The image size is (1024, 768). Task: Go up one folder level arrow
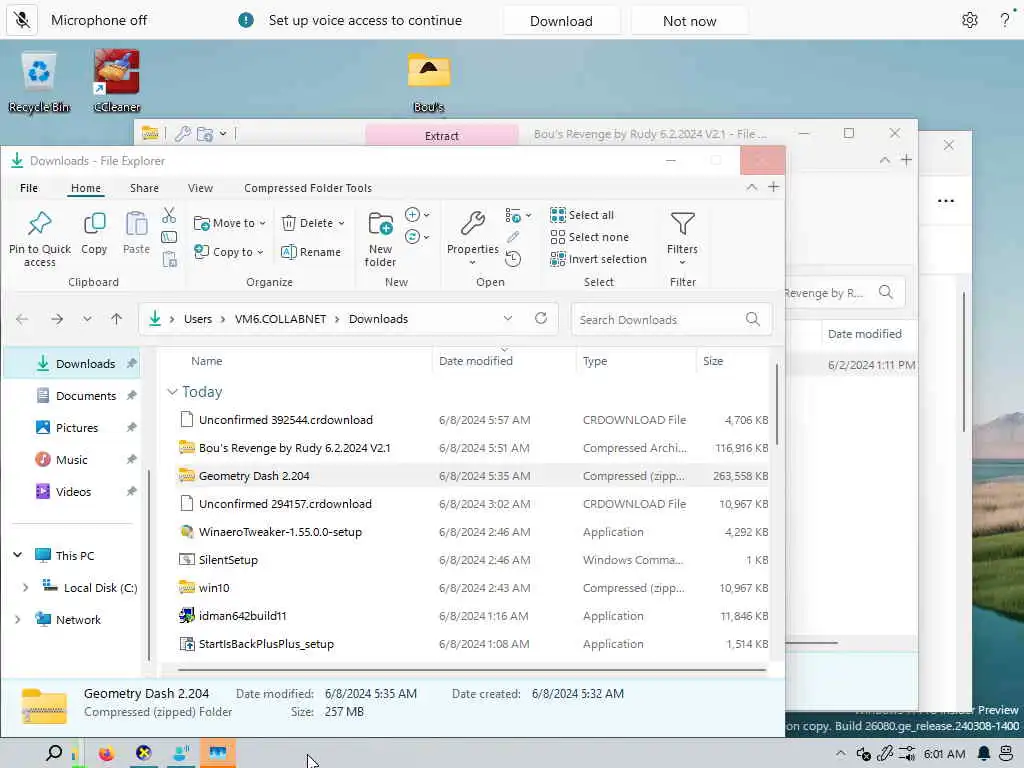116,319
